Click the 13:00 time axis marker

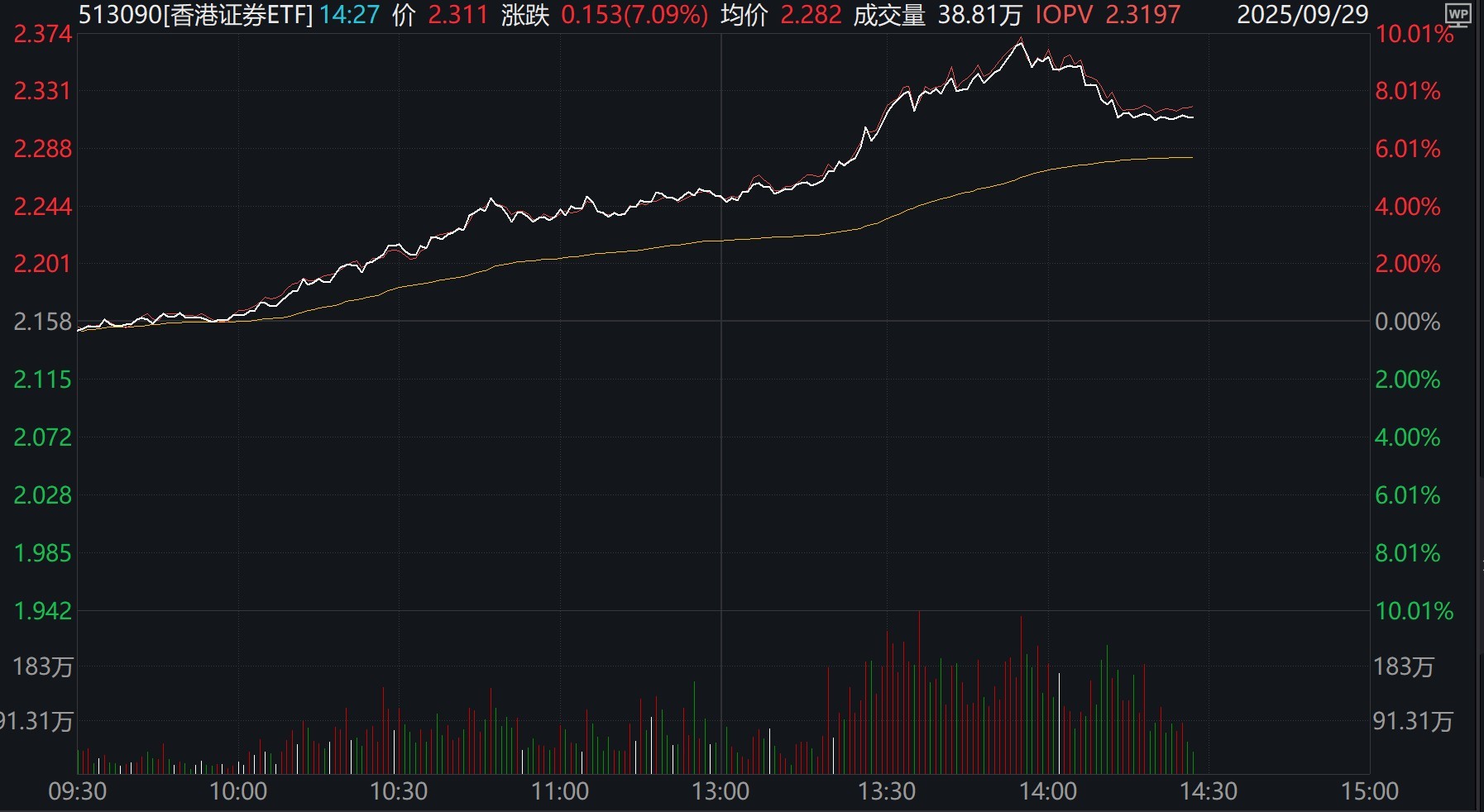pyautogui.click(x=720, y=791)
